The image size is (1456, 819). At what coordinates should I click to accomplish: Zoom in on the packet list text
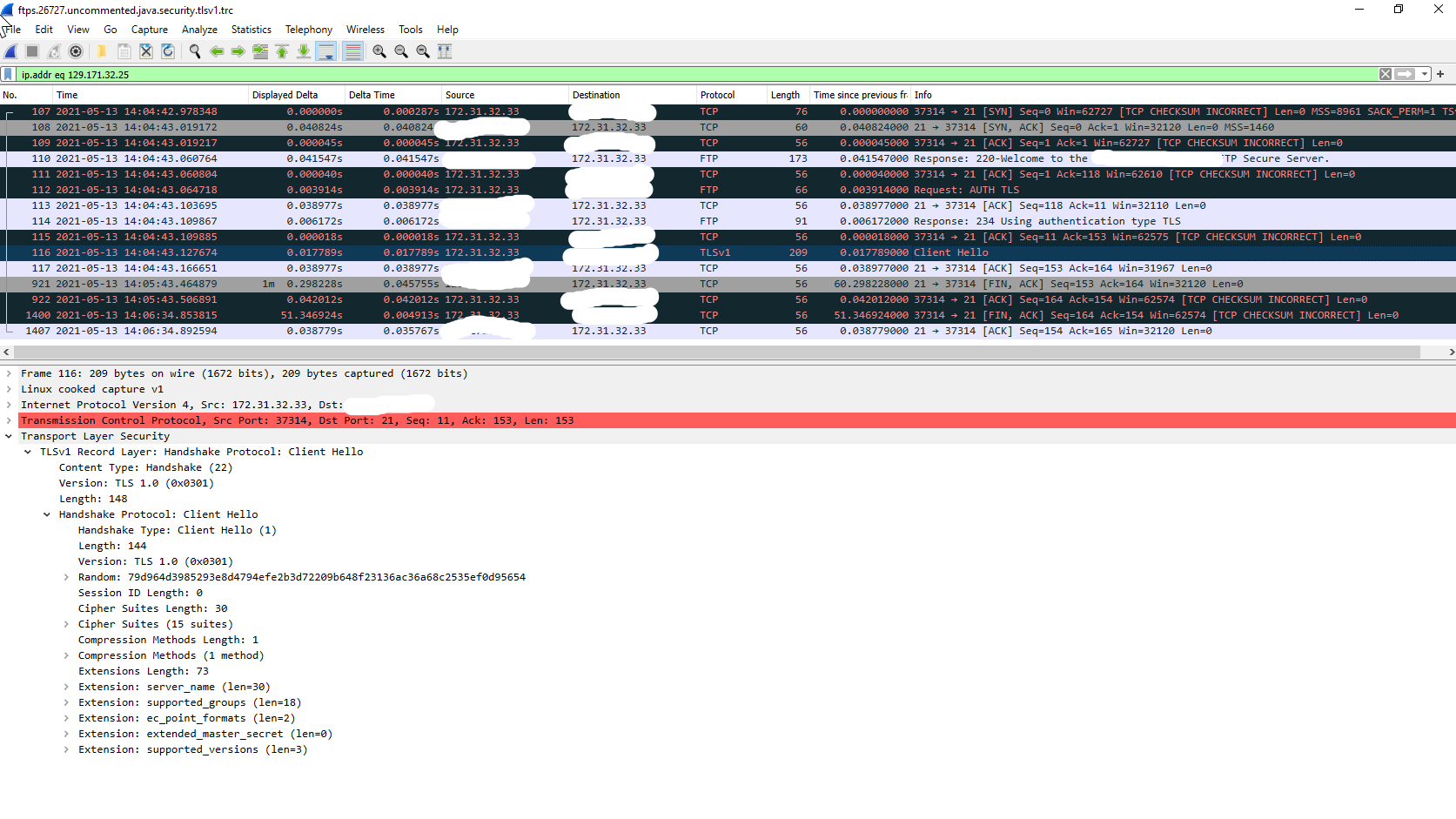(379, 51)
